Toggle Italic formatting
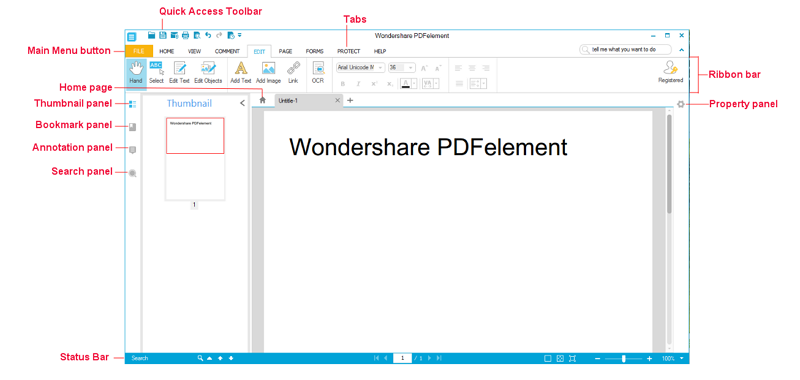 point(358,84)
